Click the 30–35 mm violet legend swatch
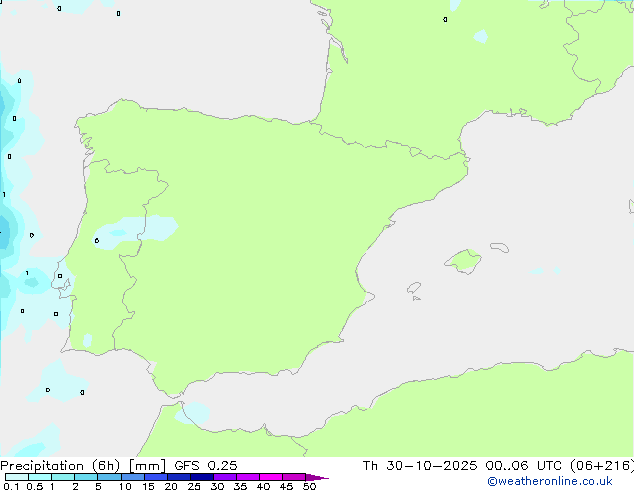This screenshot has height=490, width=634. pyautogui.click(x=225, y=477)
